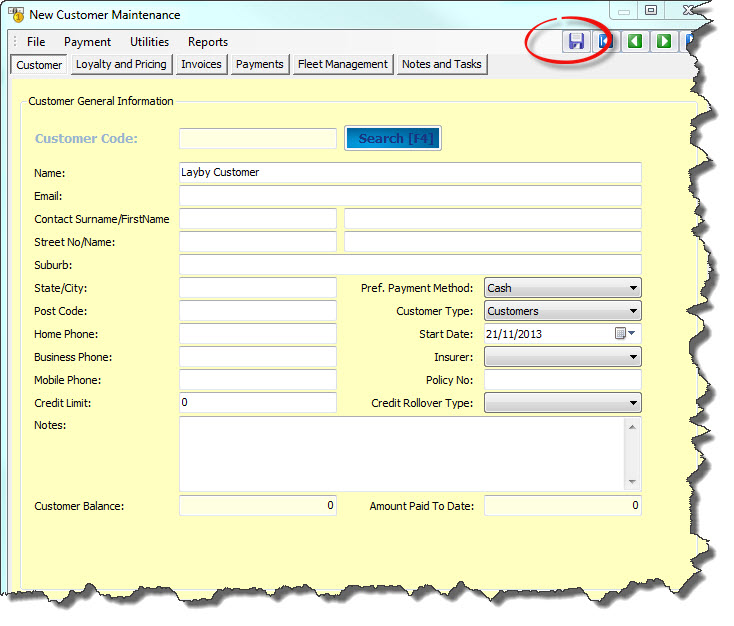Click the 'Customer Code:' label
This screenshot has width=734, height=626.
pyautogui.click(x=86, y=138)
